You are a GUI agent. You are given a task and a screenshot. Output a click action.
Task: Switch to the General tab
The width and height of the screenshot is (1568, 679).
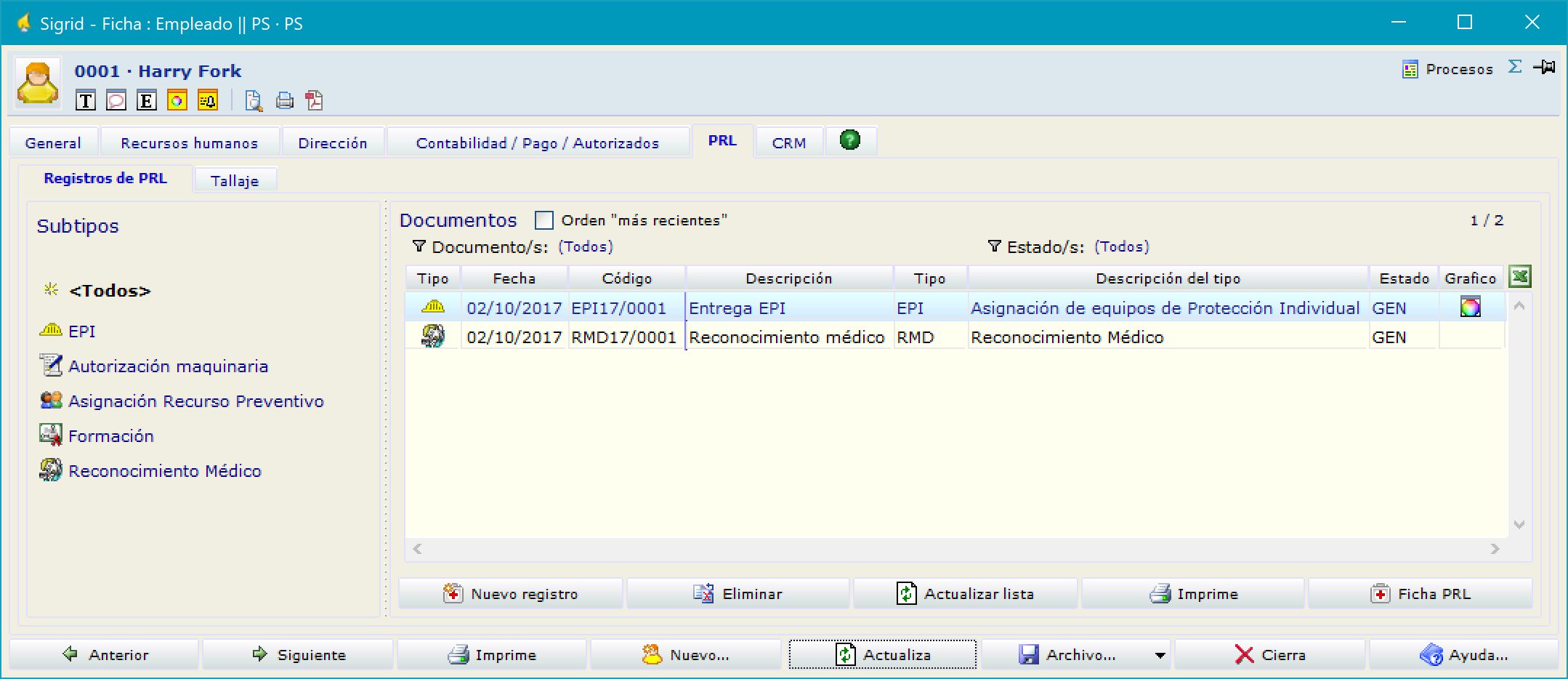(x=53, y=142)
